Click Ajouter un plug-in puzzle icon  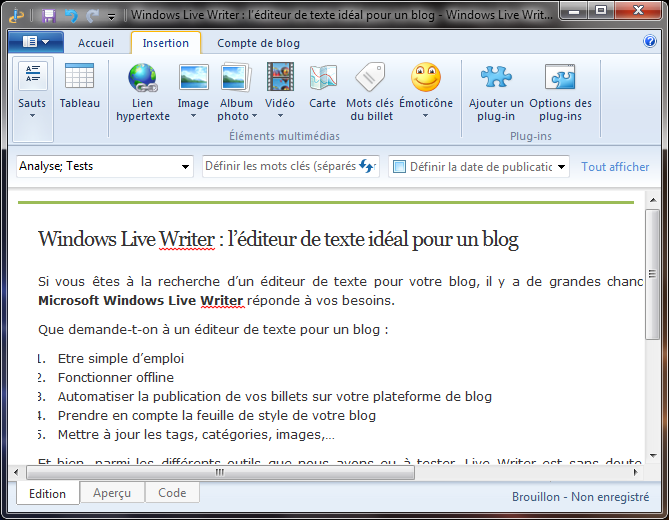click(x=496, y=78)
